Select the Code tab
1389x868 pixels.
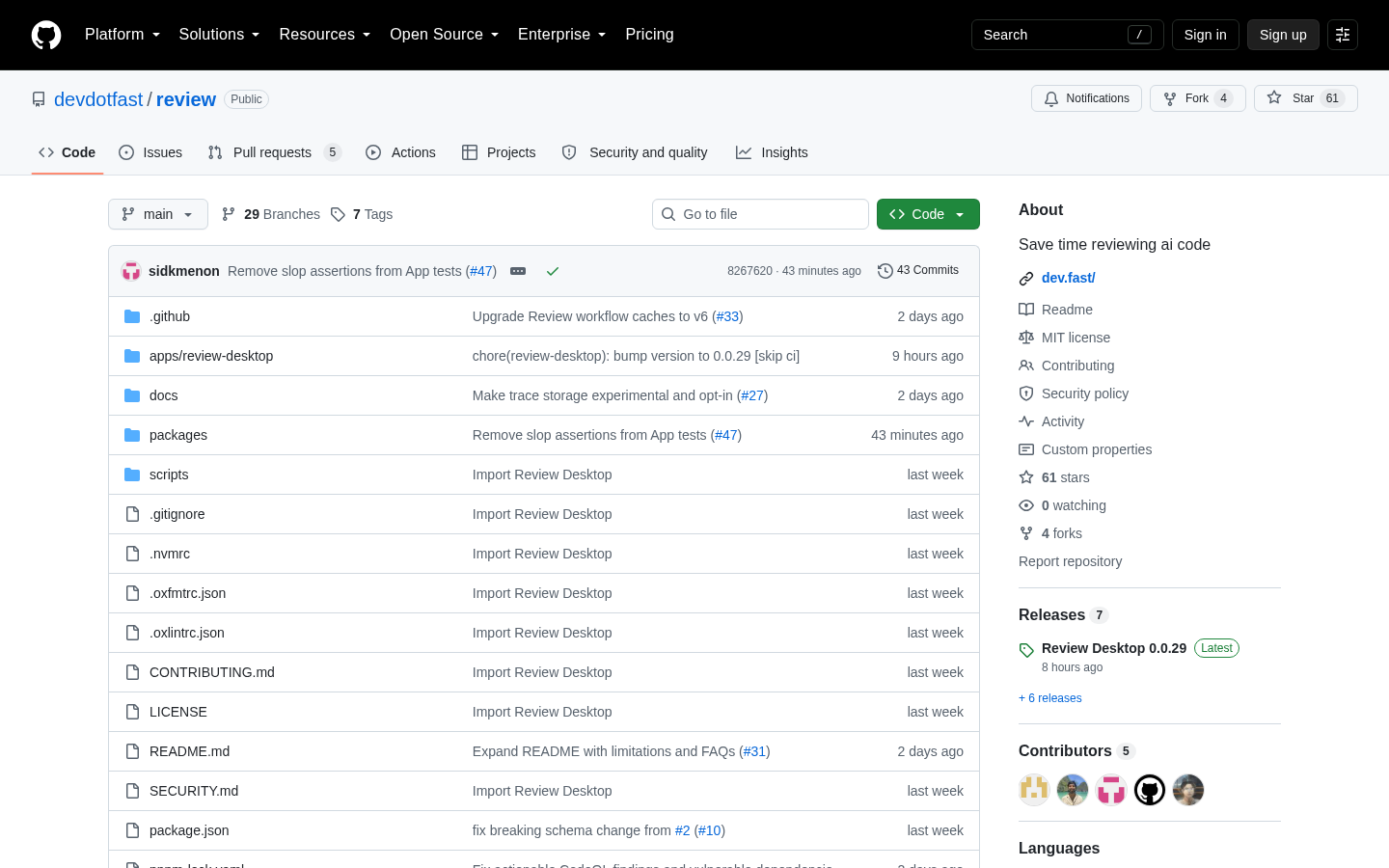click(x=68, y=152)
